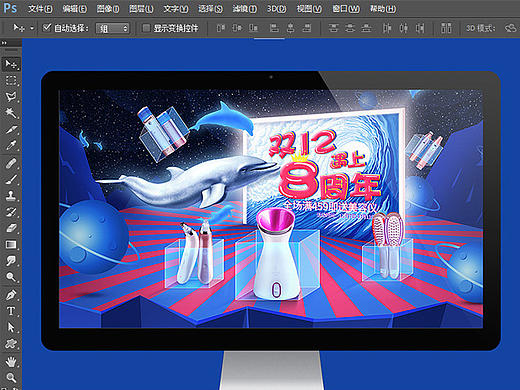520x390 pixels.
Task: Open the 编辑(E) menu
Action: tap(75, 9)
